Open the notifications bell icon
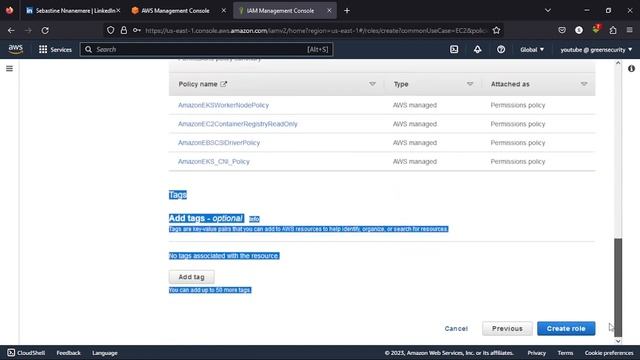The height and width of the screenshot is (360, 640). click(477, 49)
